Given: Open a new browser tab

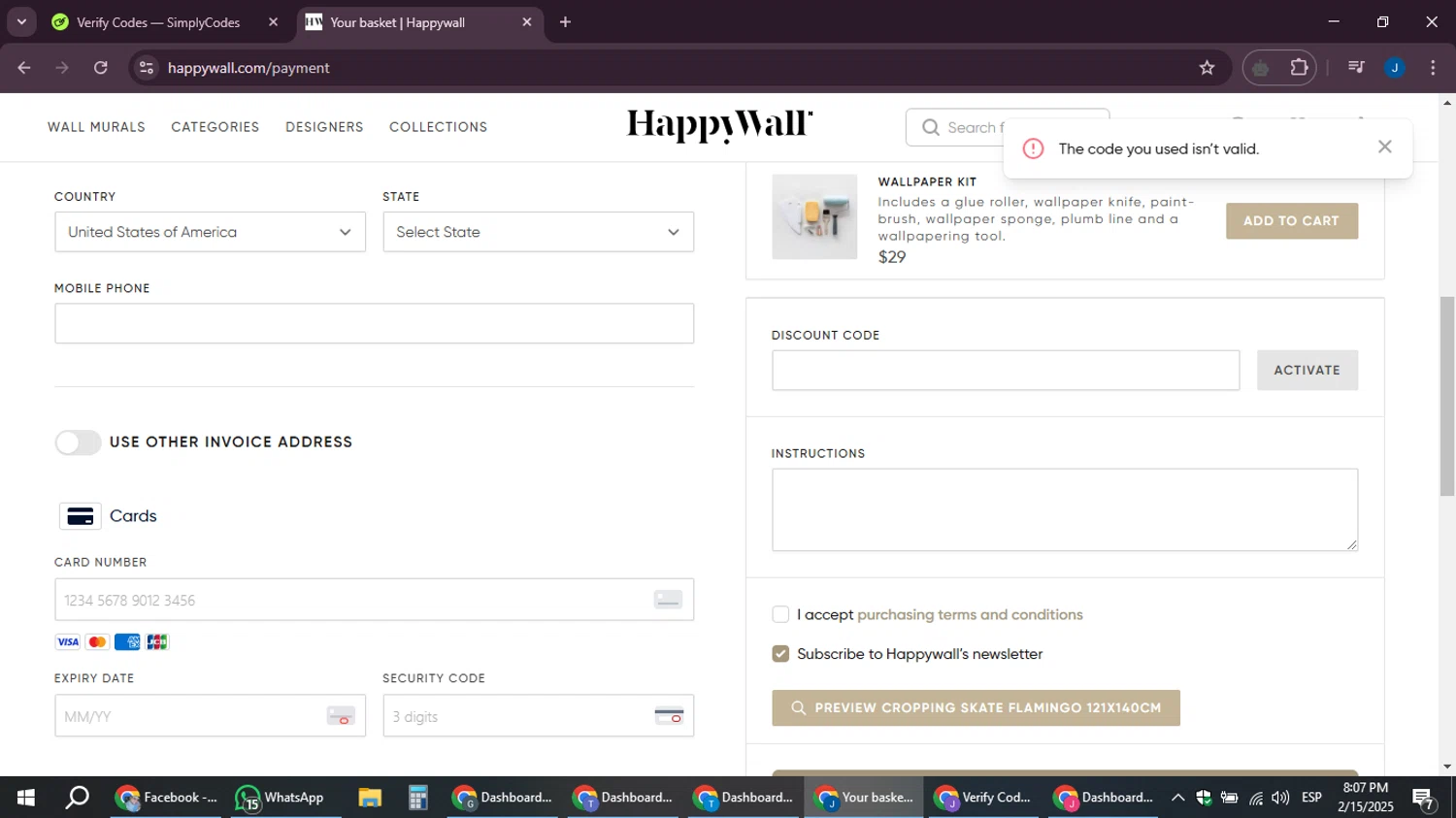Looking at the screenshot, I should [x=565, y=22].
